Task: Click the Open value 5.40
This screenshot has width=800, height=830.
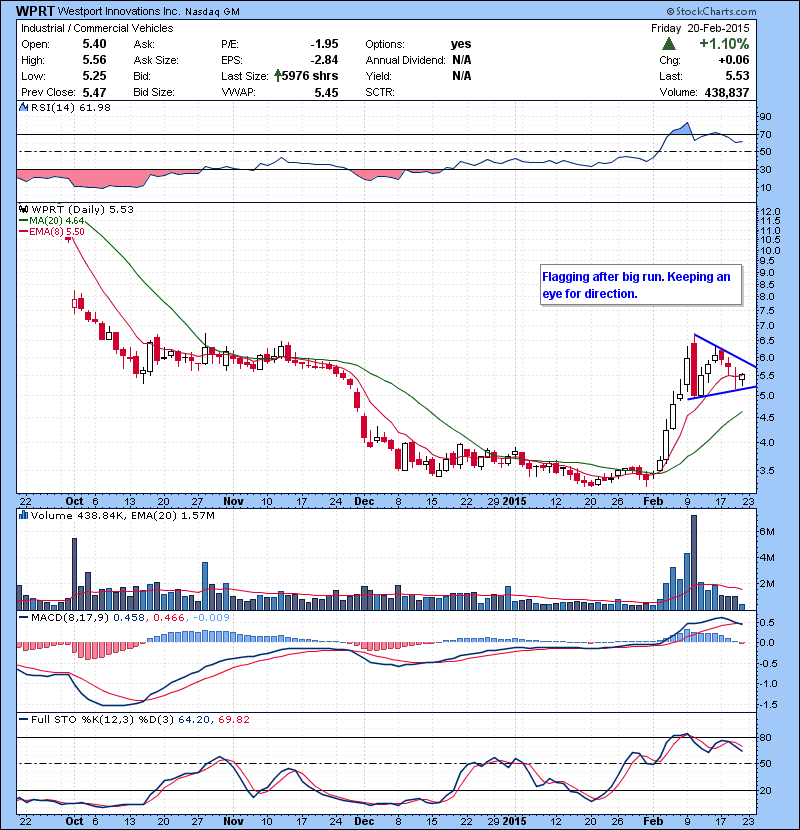Action: (94, 44)
